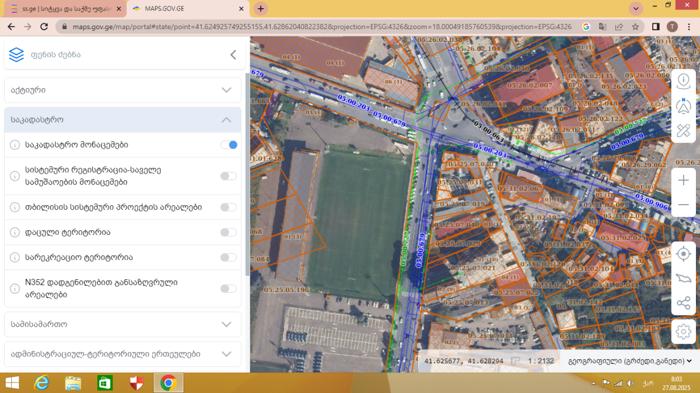Viewport: 700px width, 393px height.
Task: Enable სისტემური რეგისტრაცია-საველე სამუშაოების მონაცემები switch
Action: (x=229, y=176)
